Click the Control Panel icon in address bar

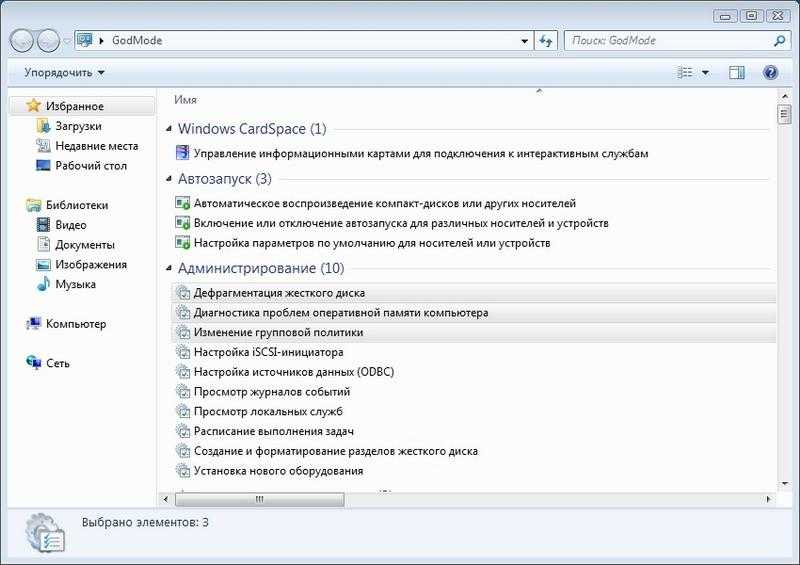pyautogui.click(x=85, y=40)
